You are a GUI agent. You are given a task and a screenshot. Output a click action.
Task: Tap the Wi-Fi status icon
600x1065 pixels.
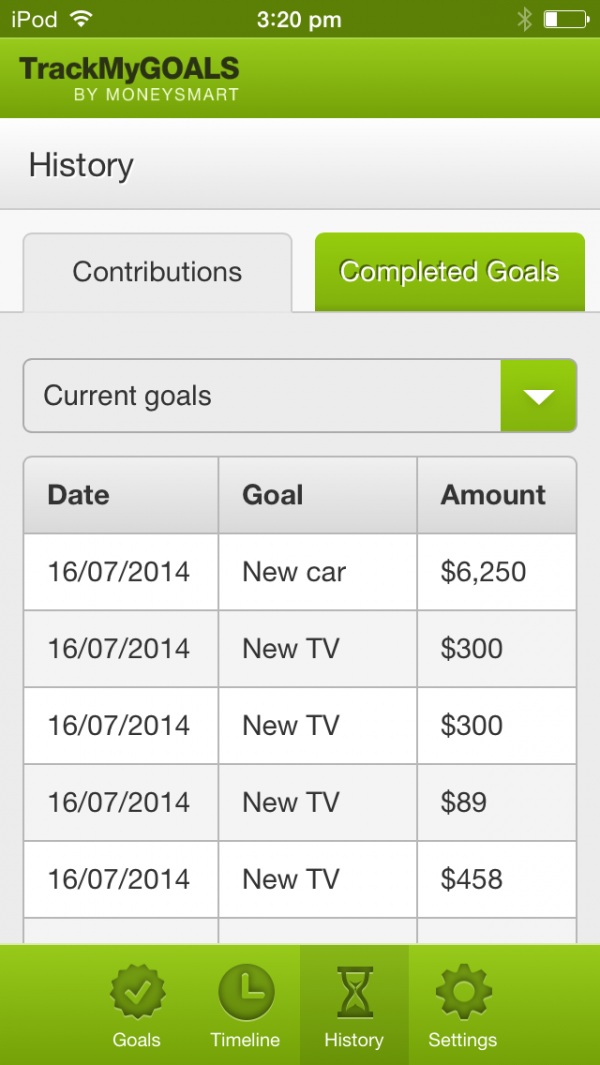(81, 19)
